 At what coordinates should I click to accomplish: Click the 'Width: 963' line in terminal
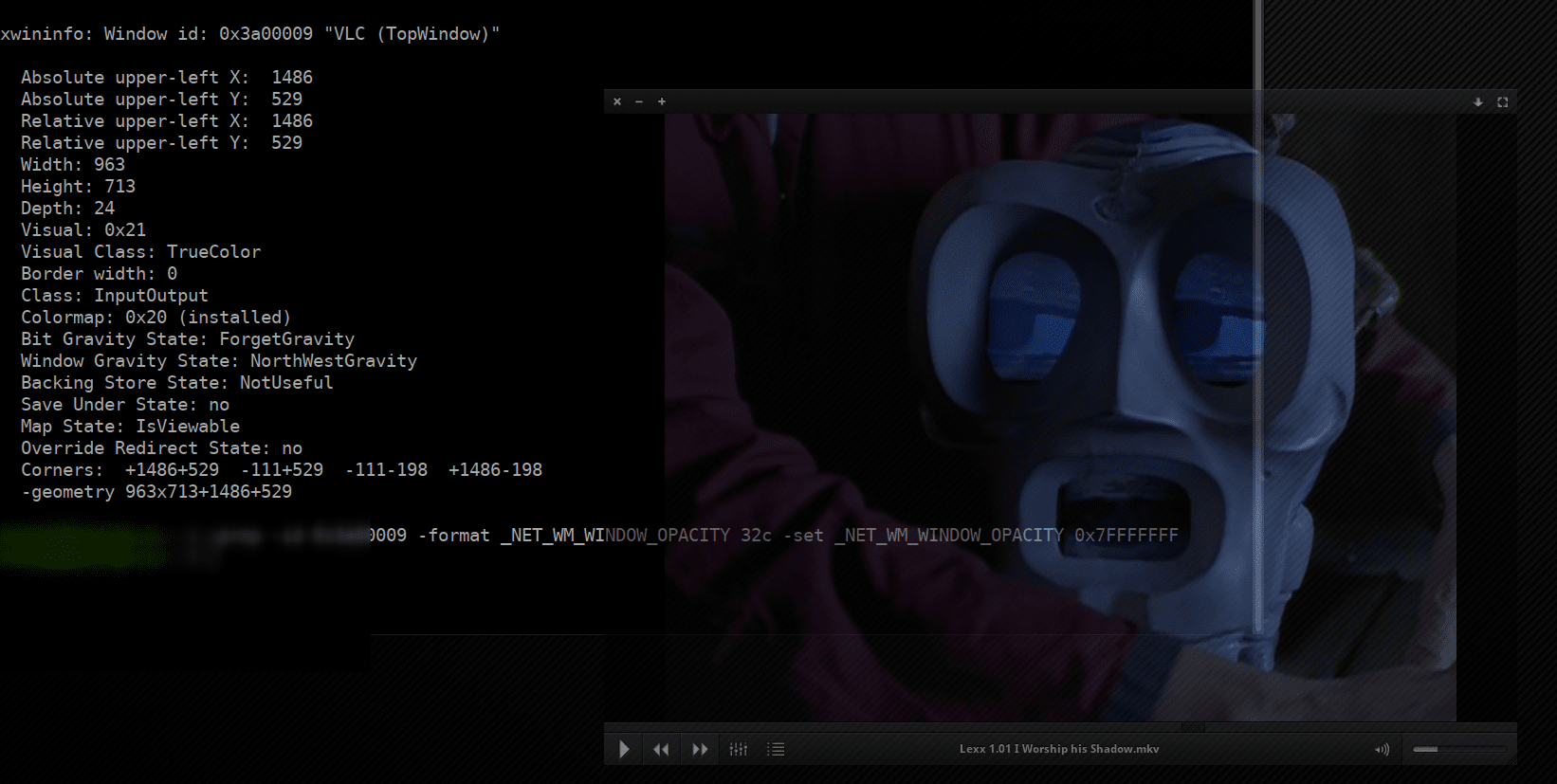pos(73,165)
